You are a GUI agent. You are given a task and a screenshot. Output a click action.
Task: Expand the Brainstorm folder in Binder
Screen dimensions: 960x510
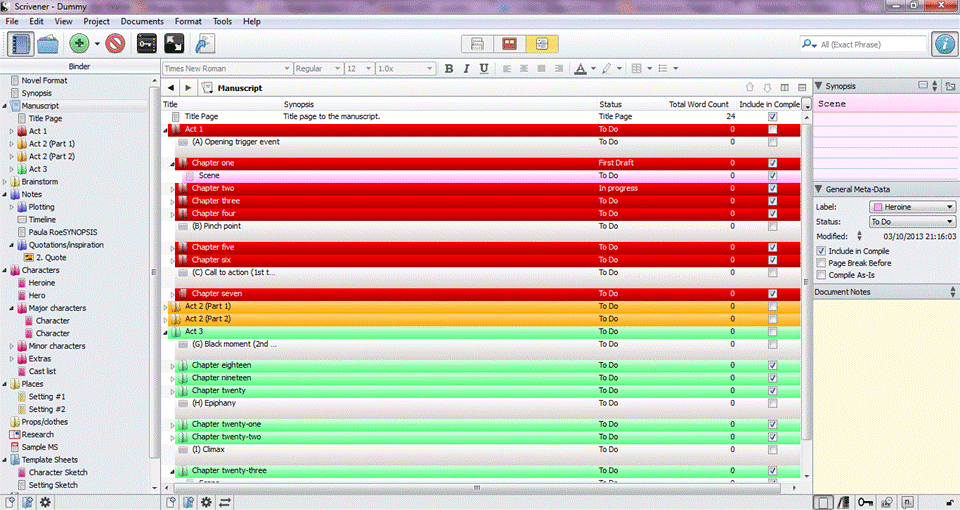(4, 182)
